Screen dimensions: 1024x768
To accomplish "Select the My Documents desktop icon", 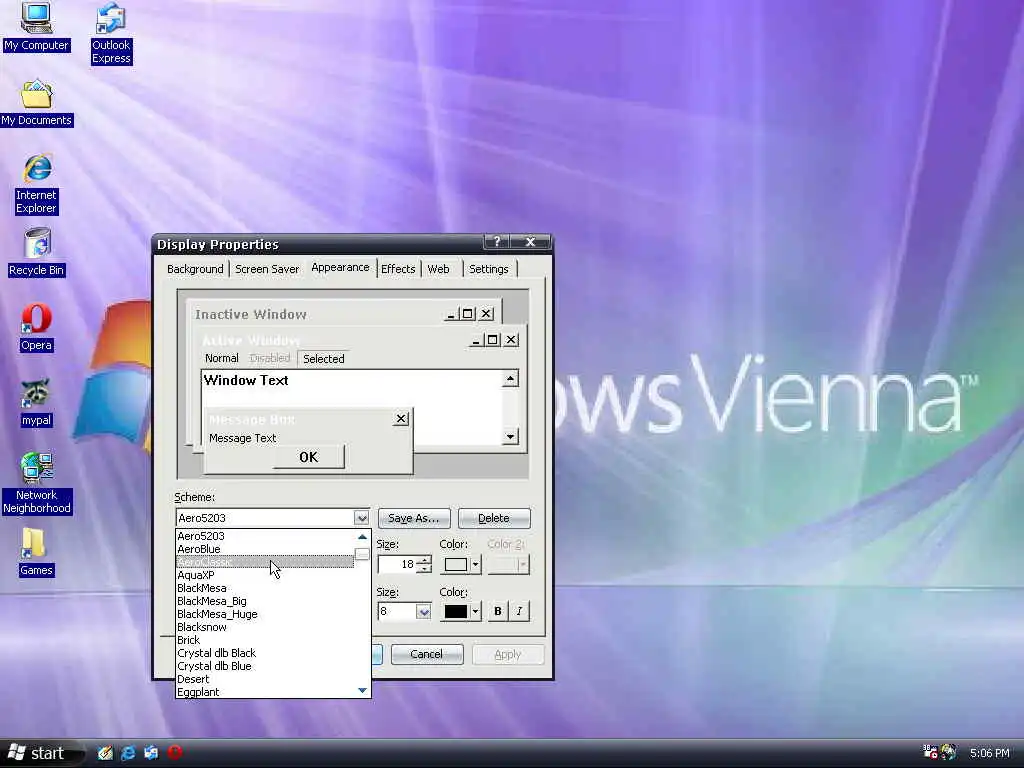I will tap(37, 103).
